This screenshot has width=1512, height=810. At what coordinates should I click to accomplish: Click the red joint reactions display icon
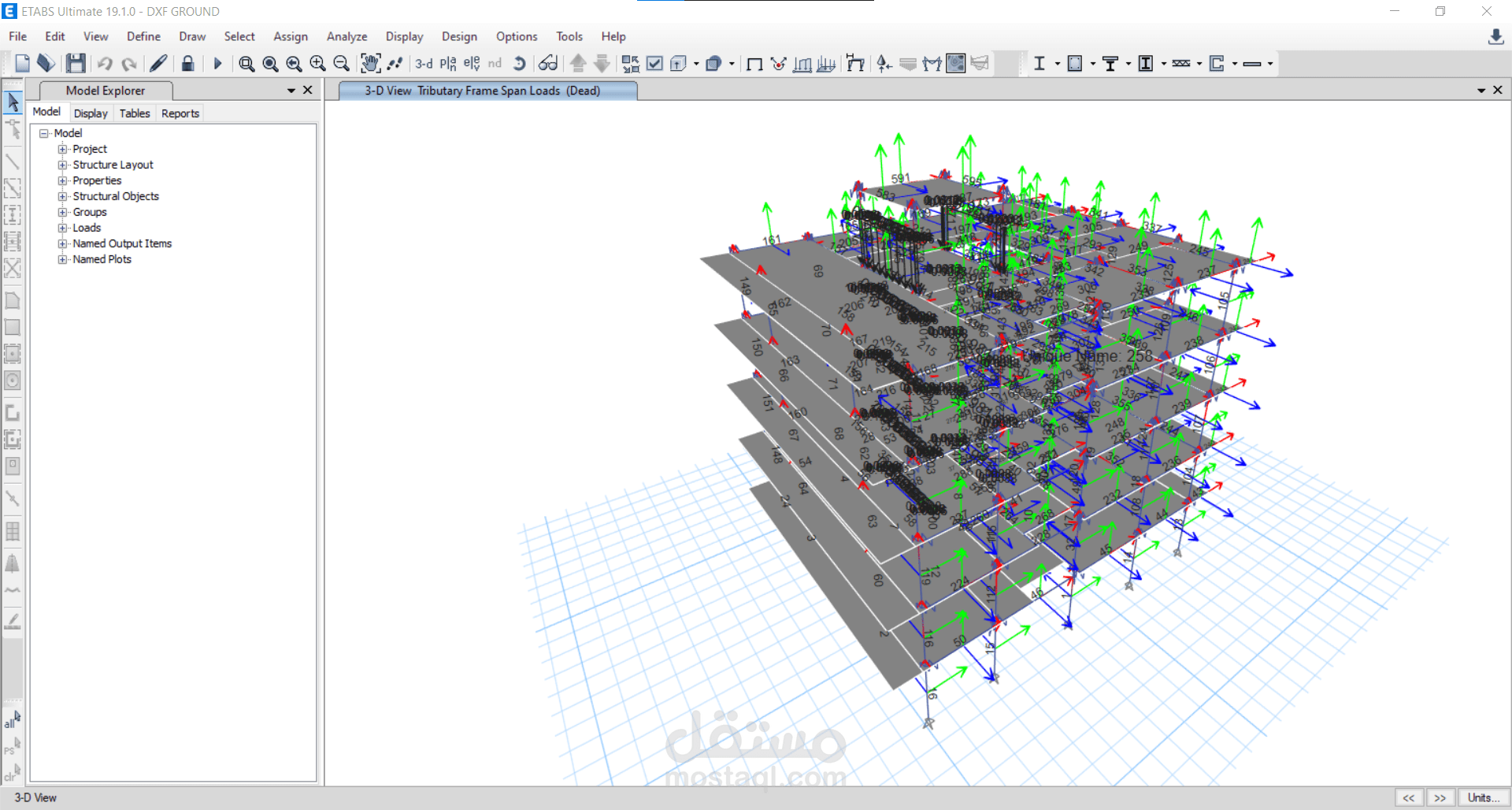(778, 64)
